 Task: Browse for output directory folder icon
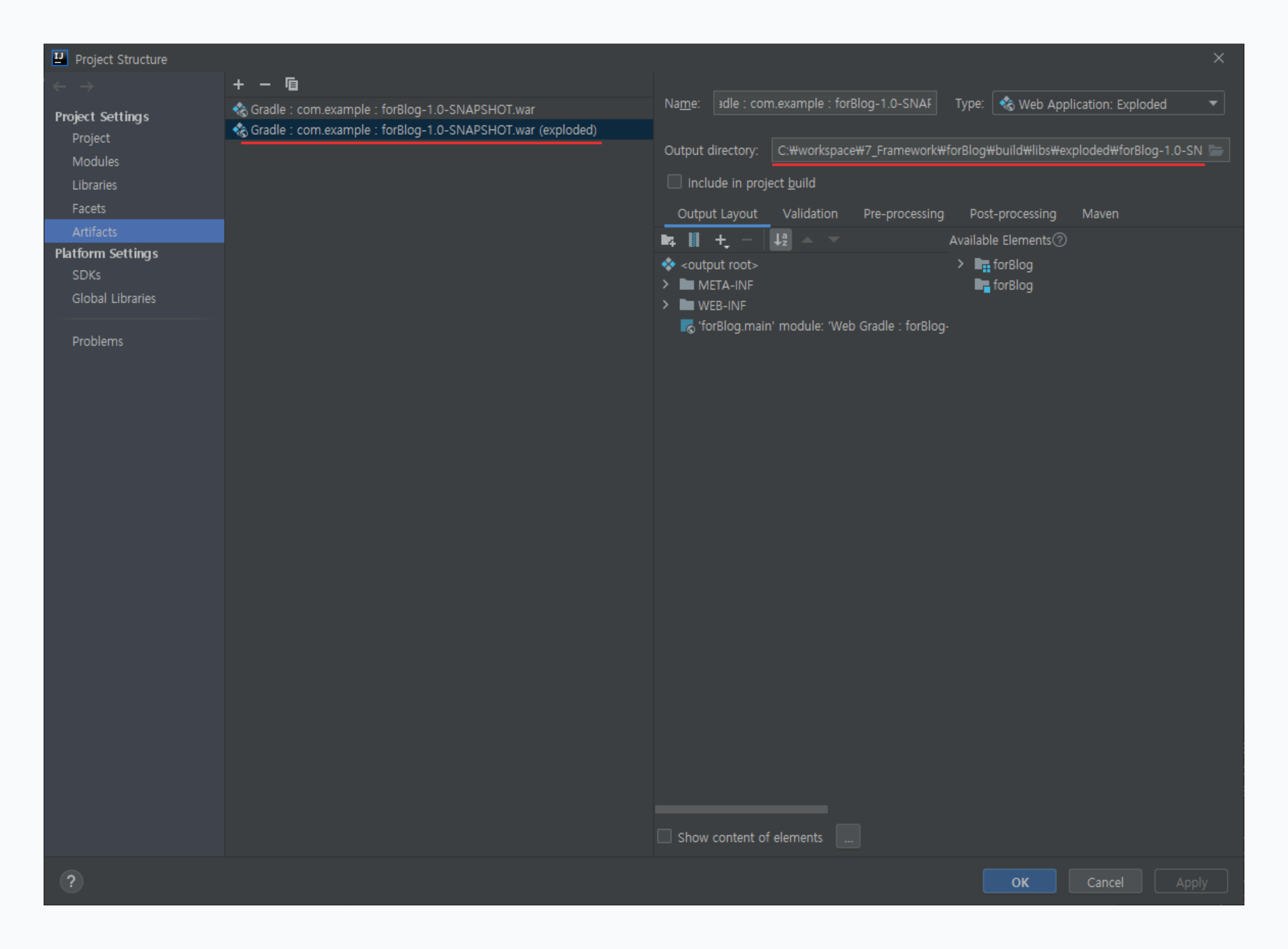[1216, 150]
